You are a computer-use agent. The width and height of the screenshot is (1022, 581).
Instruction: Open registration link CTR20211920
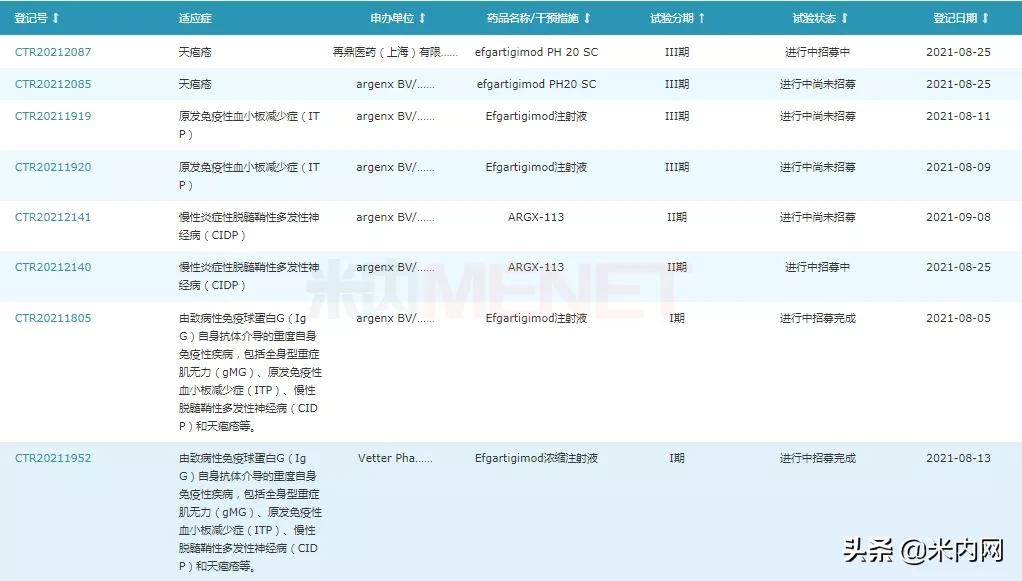[x=53, y=167]
